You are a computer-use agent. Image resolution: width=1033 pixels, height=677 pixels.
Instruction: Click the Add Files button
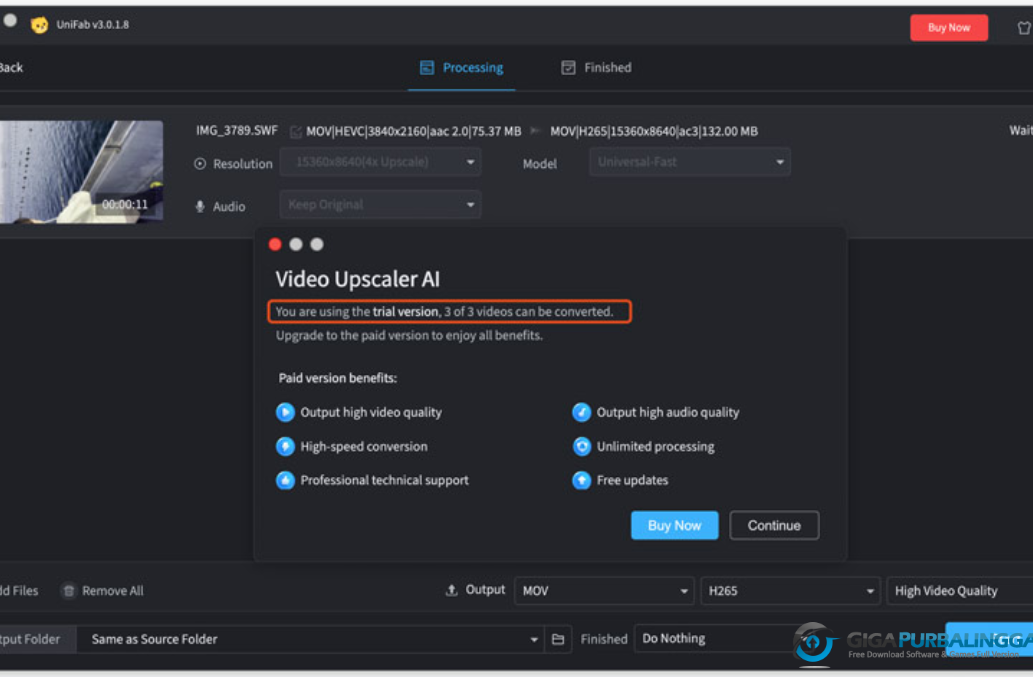[x=18, y=591]
